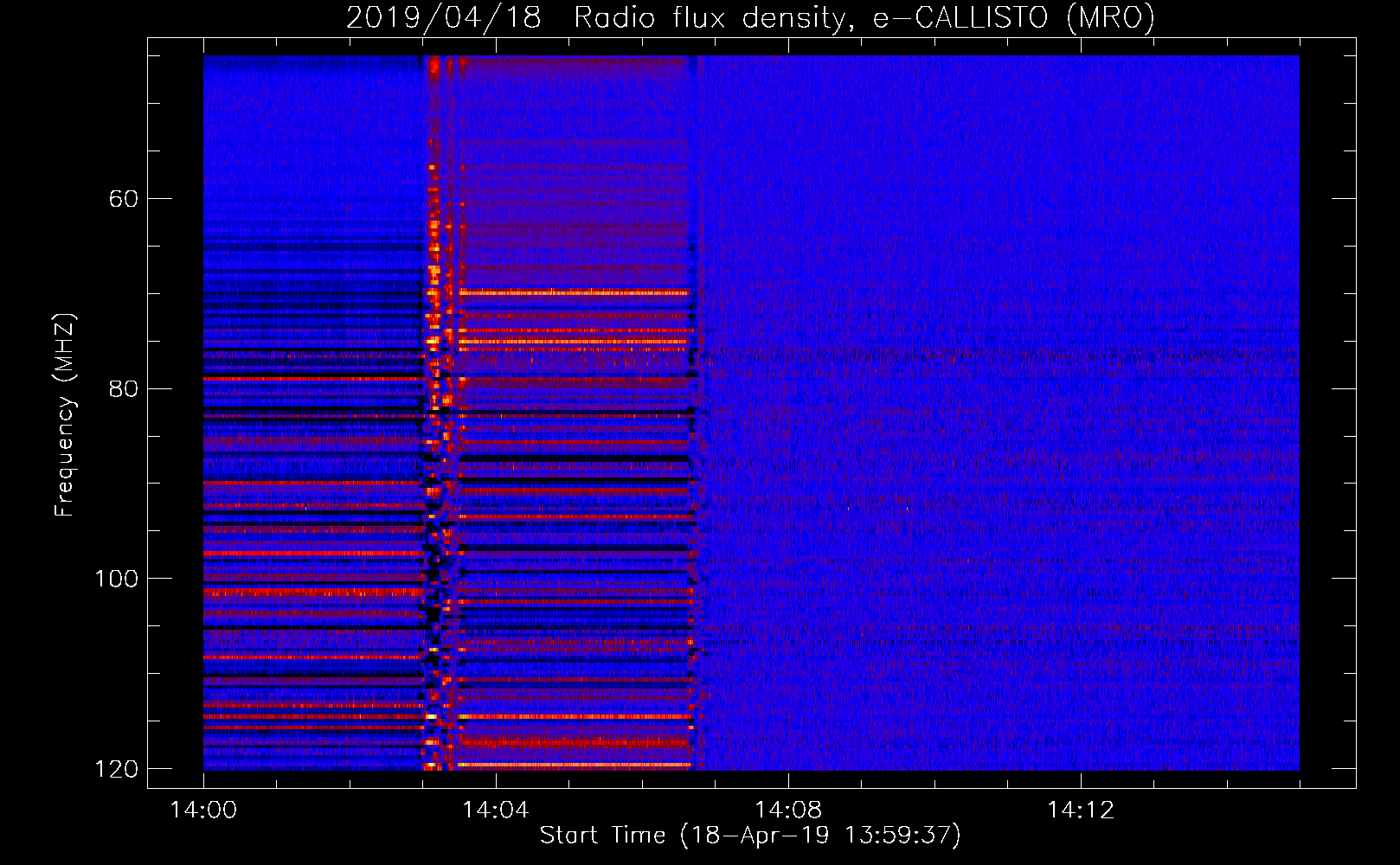This screenshot has width=1400, height=865.
Task: Click the '14:00' time tick label
Action: point(203,810)
